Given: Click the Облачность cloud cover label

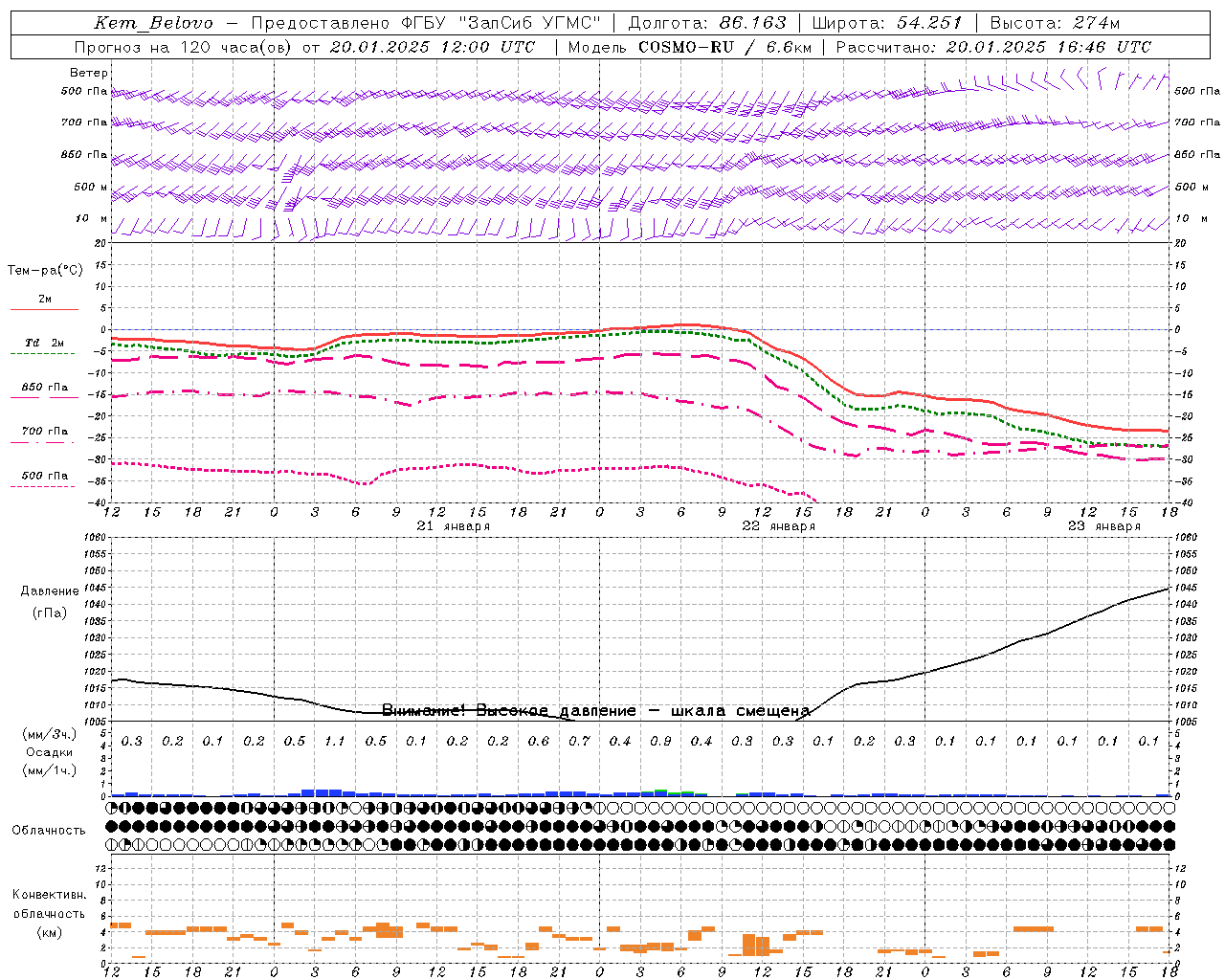Looking at the screenshot, I should (x=49, y=830).
